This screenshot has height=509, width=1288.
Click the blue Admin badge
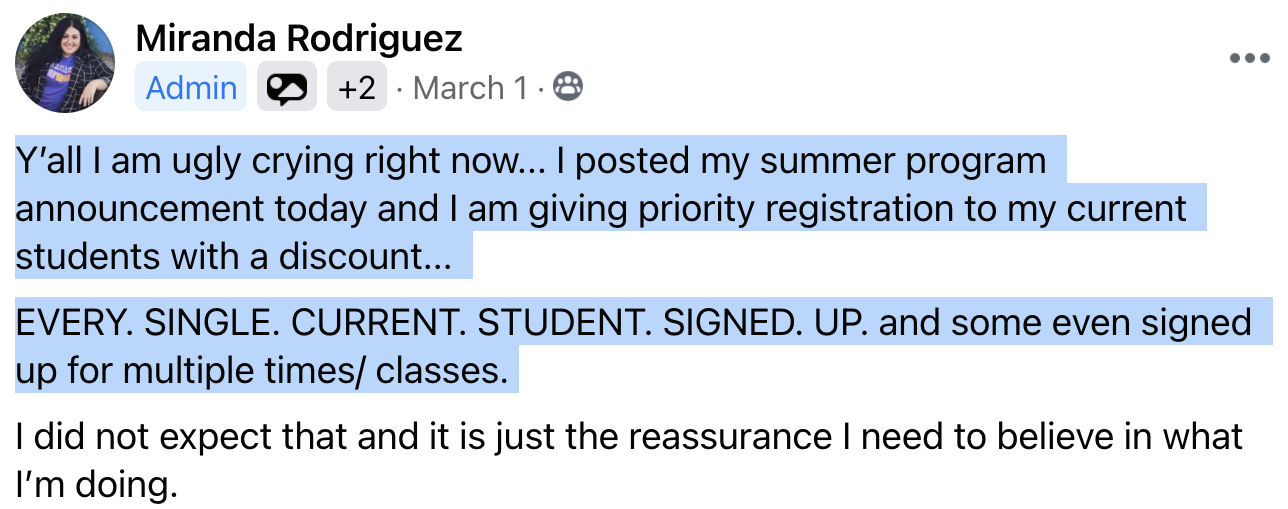click(x=191, y=88)
